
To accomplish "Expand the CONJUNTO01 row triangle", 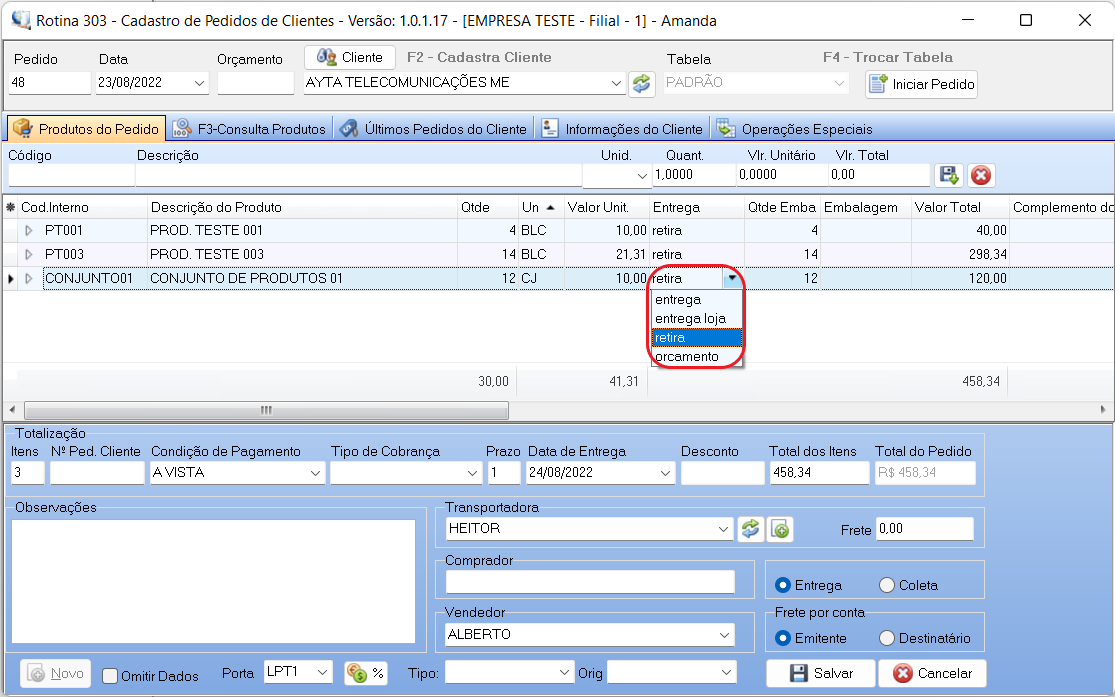I will 28,279.
